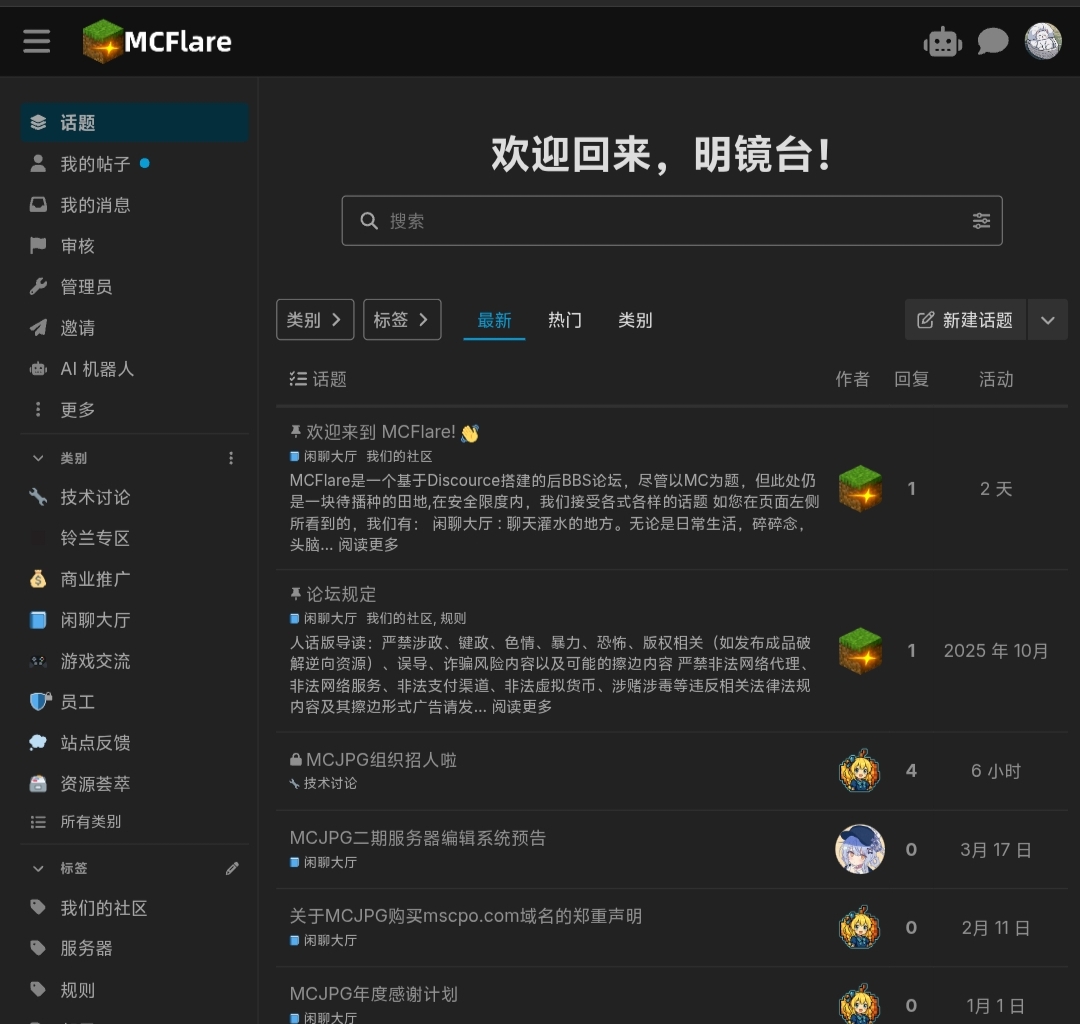Viewport: 1080px width, 1024px height.
Task: Open topic 关于MCJPG购买mscpo.com域名的郑重声明
Action: coord(466,916)
